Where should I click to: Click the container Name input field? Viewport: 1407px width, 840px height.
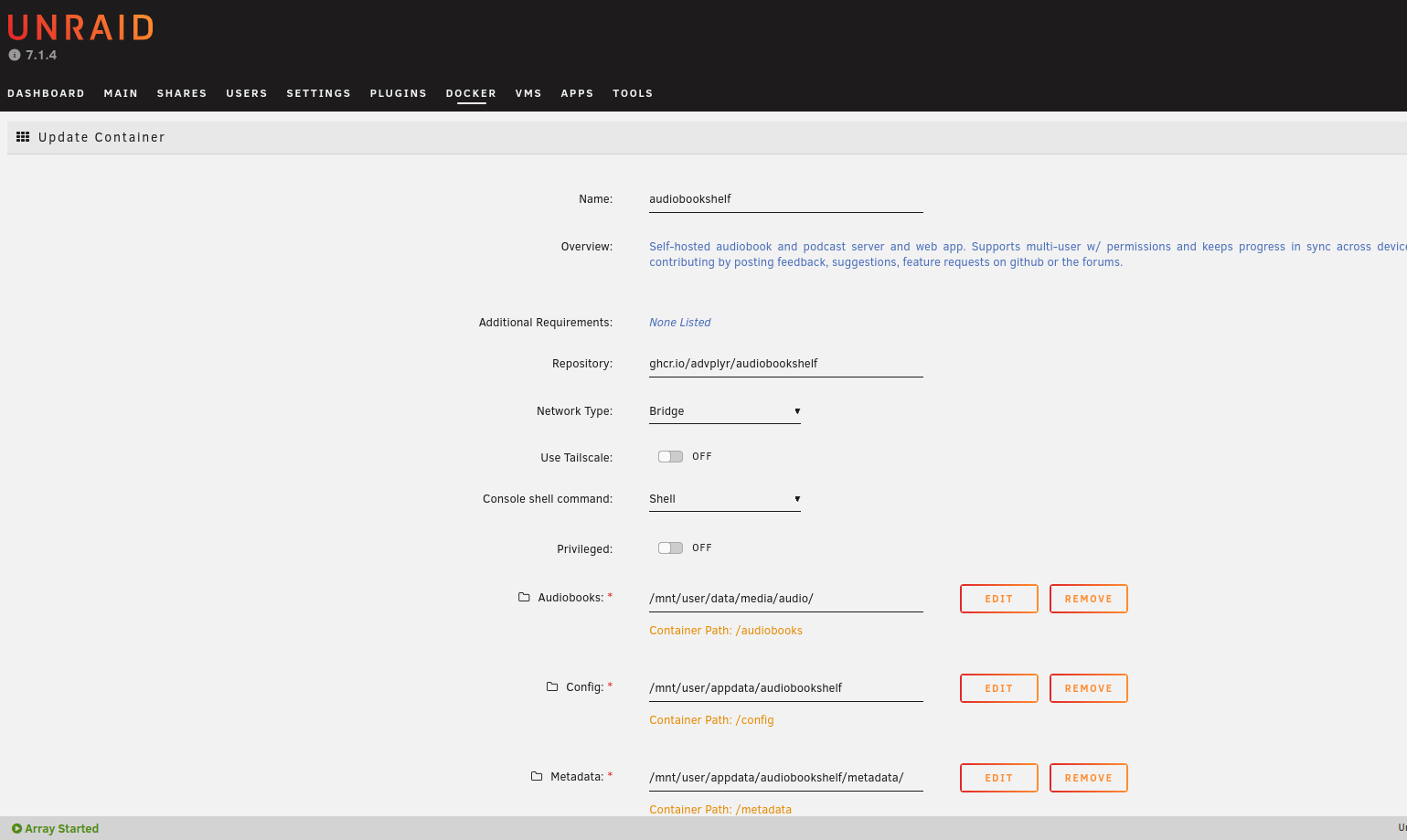click(x=786, y=199)
